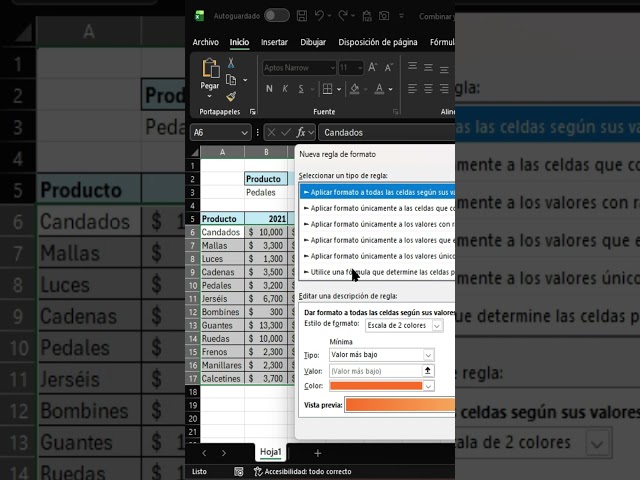Screen dimensions: 640x480
Task: Toggle underline with the S button
Action: click(x=301, y=89)
